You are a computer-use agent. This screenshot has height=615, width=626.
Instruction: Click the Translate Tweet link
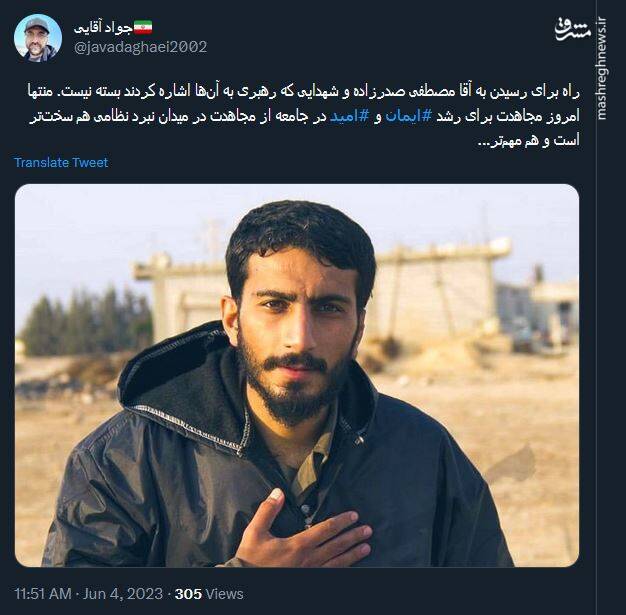coord(61,163)
